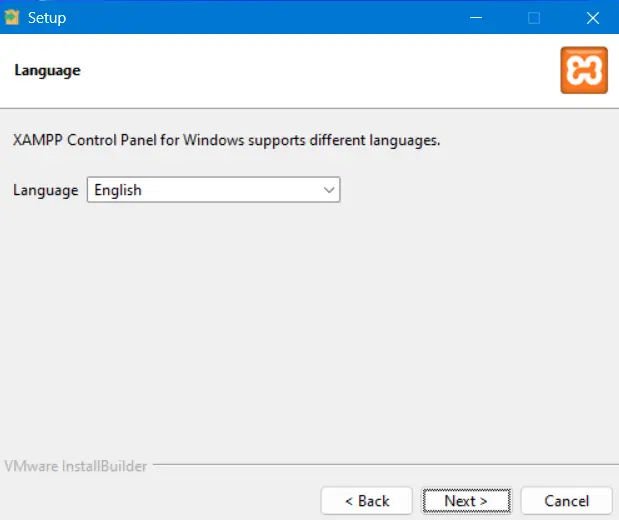Image resolution: width=619 pixels, height=520 pixels.
Task: Click the Language heading text
Action: click(x=47, y=71)
